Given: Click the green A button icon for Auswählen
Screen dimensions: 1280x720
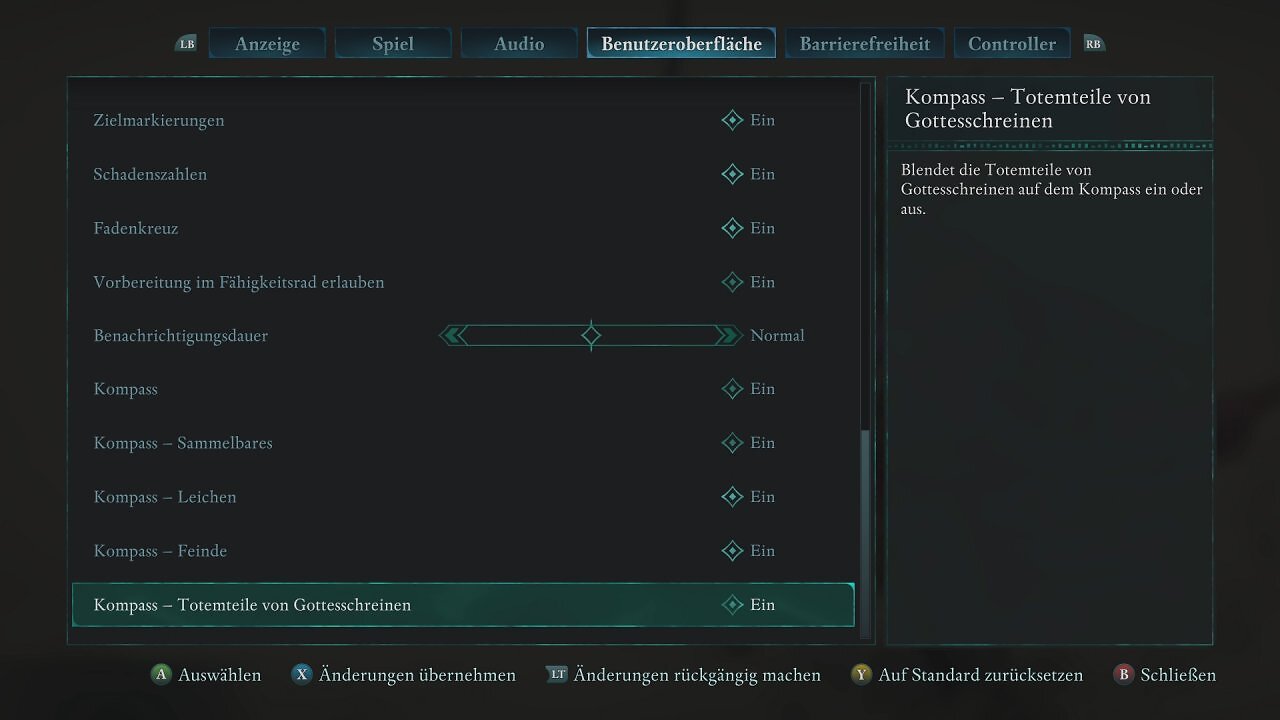Looking at the screenshot, I should [160, 675].
